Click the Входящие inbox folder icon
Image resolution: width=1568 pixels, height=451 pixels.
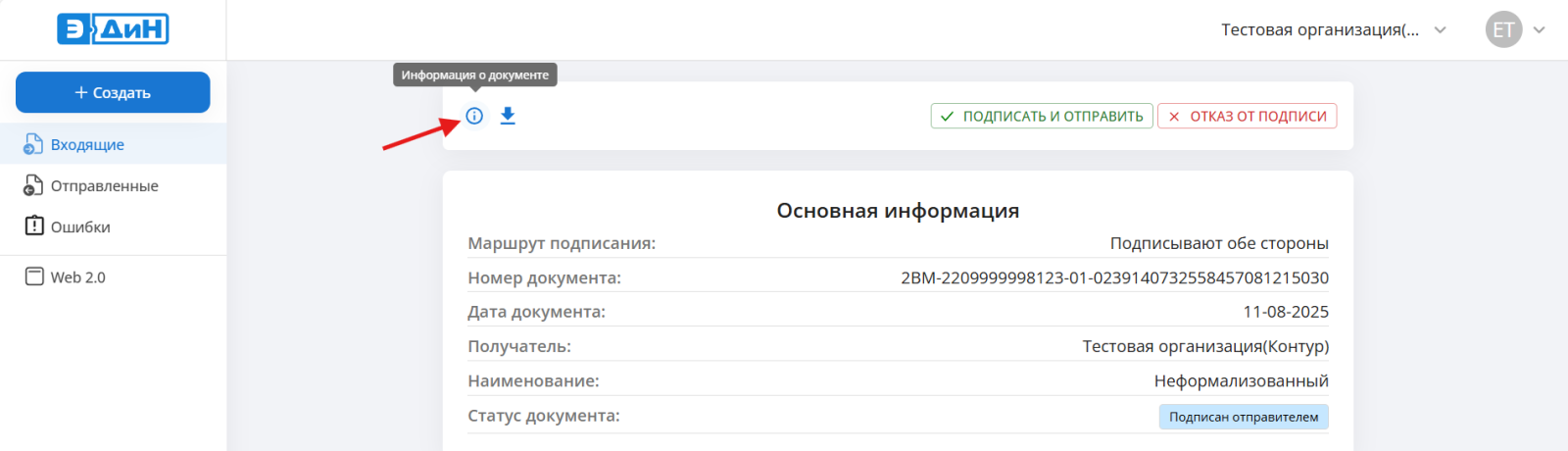pos(33,144)
